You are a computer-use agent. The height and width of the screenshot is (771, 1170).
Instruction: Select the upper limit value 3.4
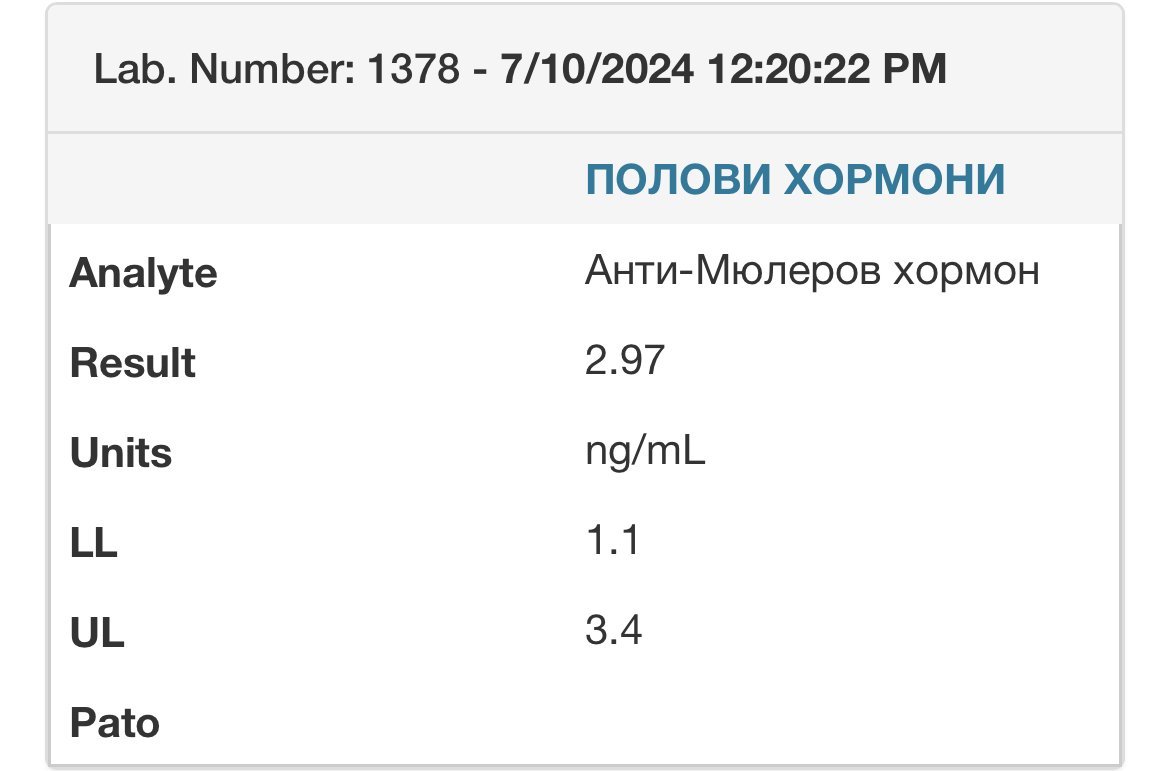[x=613, y=630]
